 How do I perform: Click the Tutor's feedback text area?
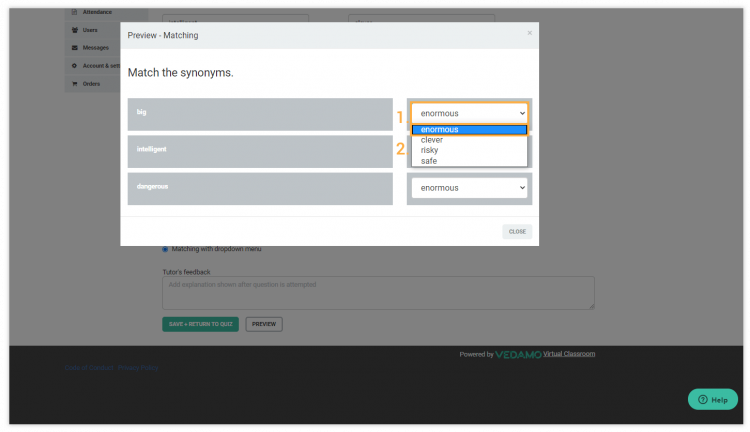(x=378, y=293)
